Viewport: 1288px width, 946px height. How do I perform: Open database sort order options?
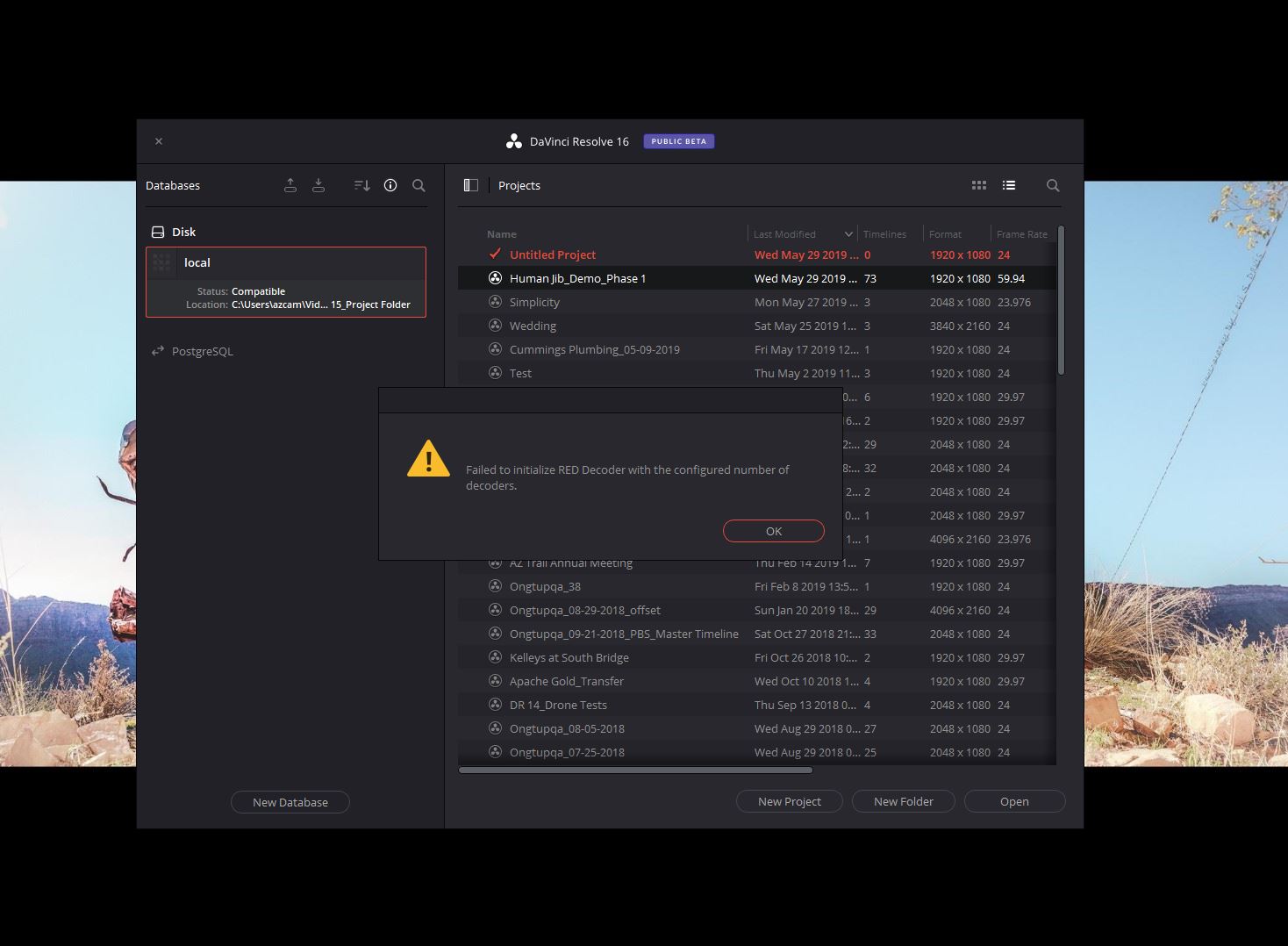pyautogui.click(x=361, y=185)
